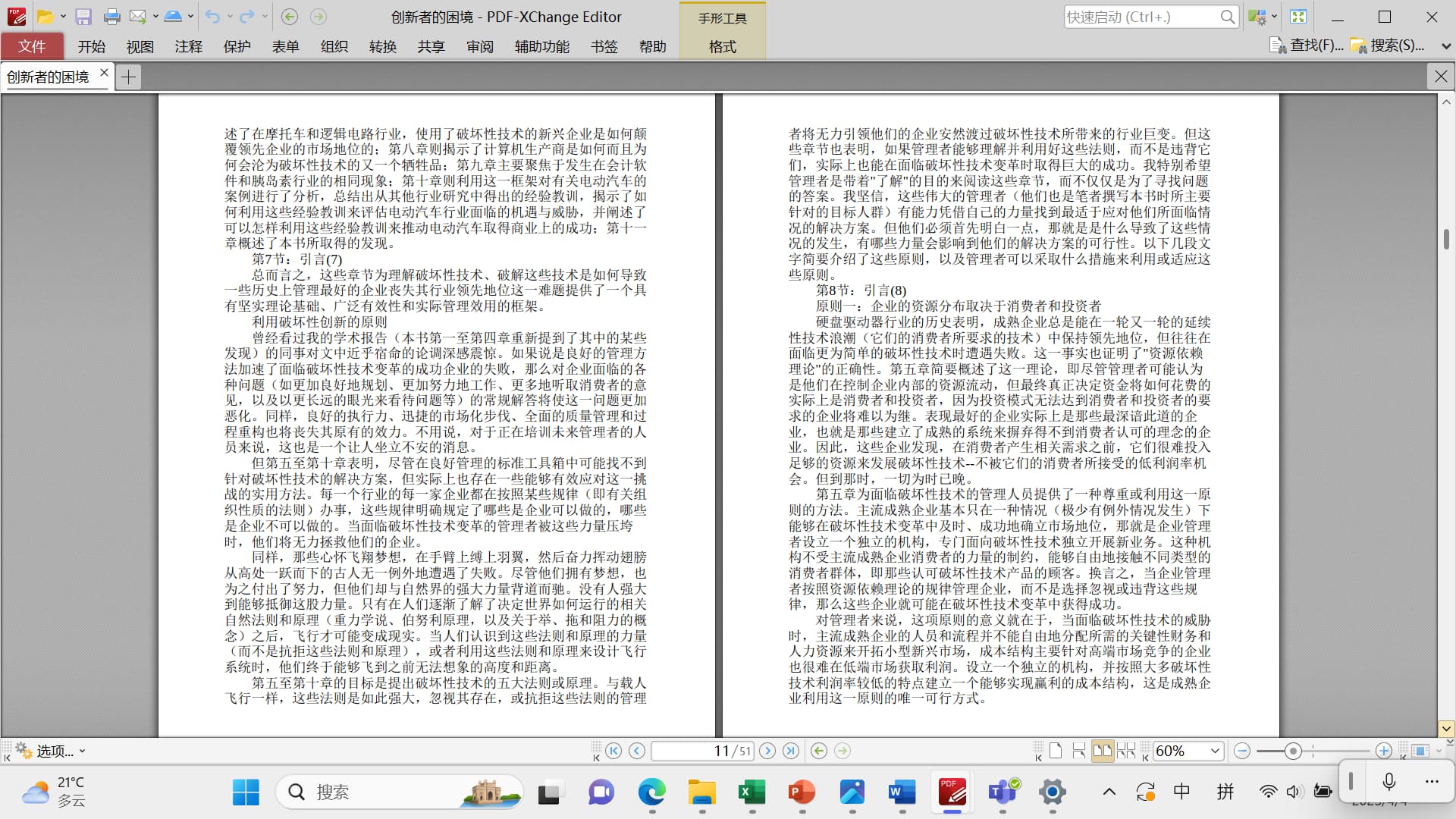Viewport: 1456px width, 819px height.
Task: Toggle two pages facing layout
Action: 1102,751
